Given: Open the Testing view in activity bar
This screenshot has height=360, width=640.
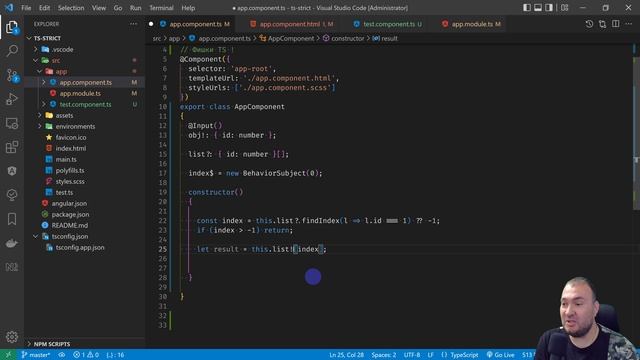Looking at the screenshot, I should (12, 195).
